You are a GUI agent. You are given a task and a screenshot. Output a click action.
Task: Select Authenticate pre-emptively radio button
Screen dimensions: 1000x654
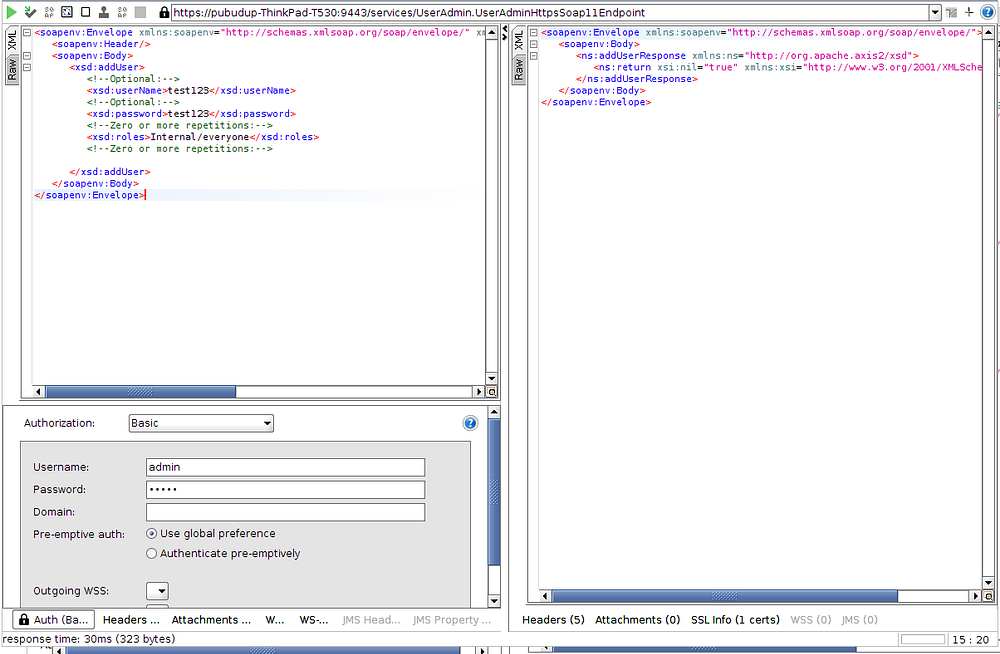[151, 553]
